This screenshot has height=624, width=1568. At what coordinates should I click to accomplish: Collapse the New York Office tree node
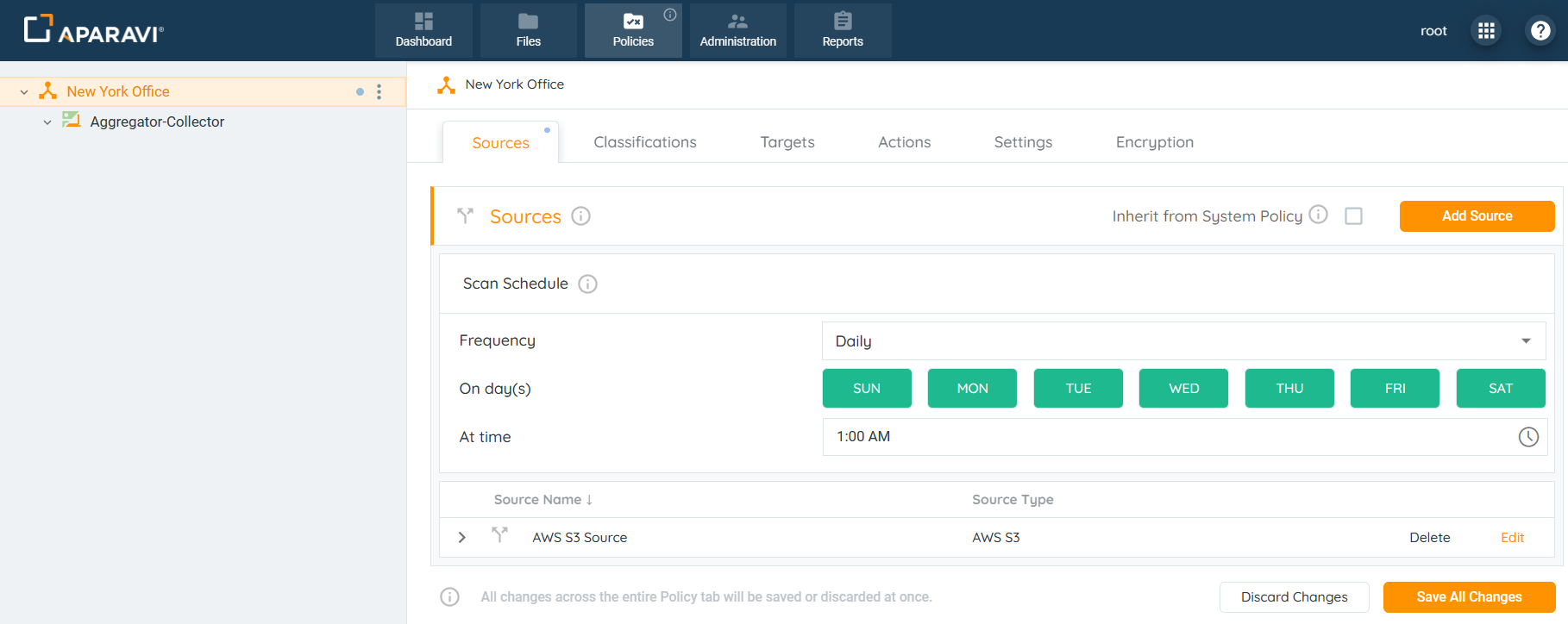pos(24,91)
